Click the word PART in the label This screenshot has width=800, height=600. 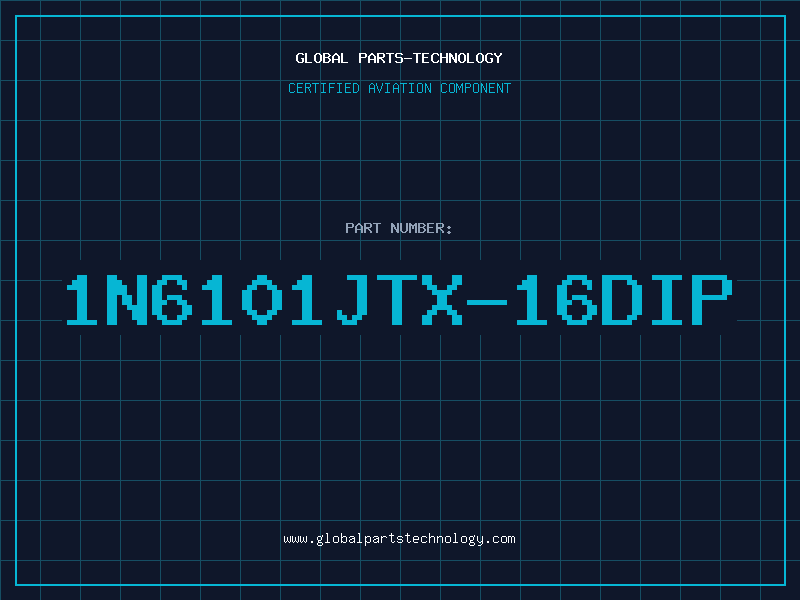363,228
